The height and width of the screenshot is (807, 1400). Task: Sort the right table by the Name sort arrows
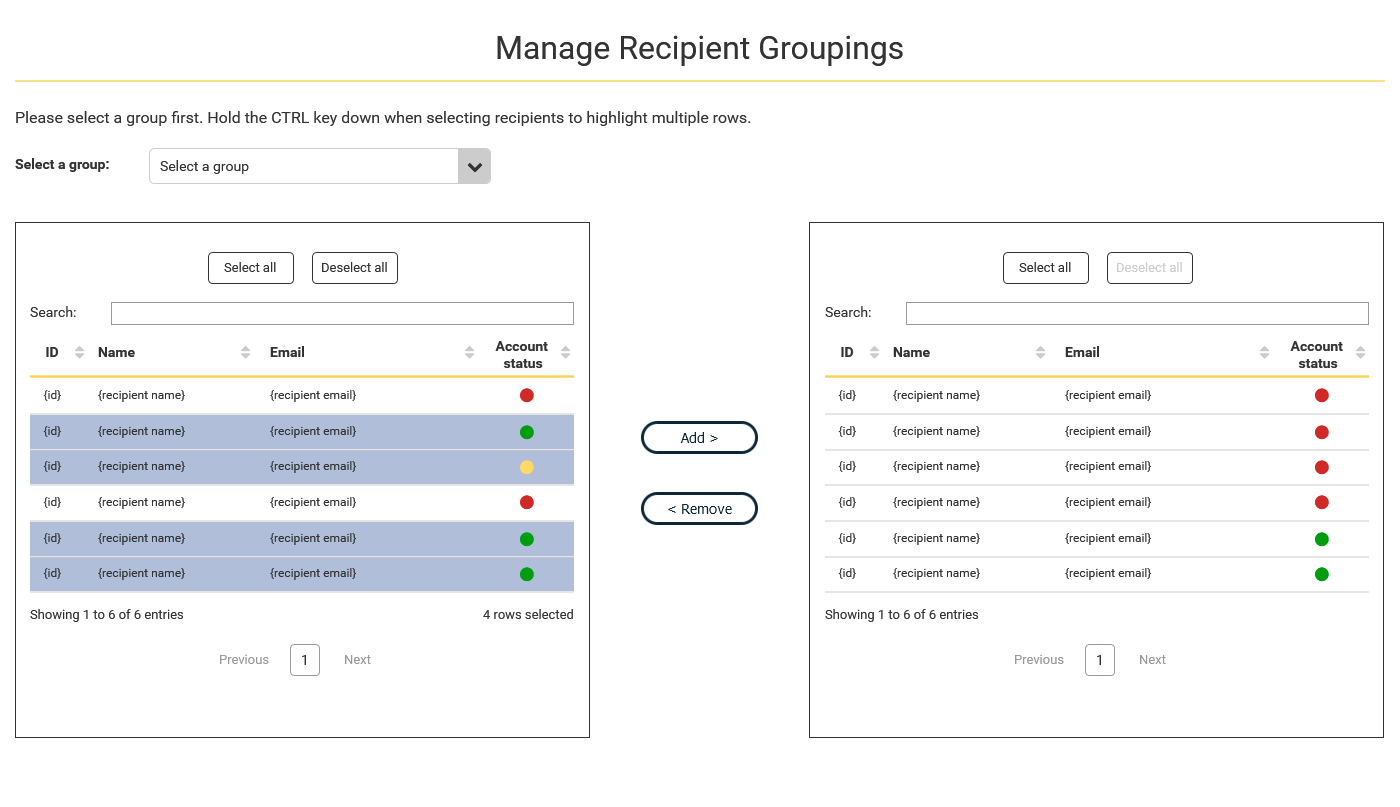[x=1041, y=352]
